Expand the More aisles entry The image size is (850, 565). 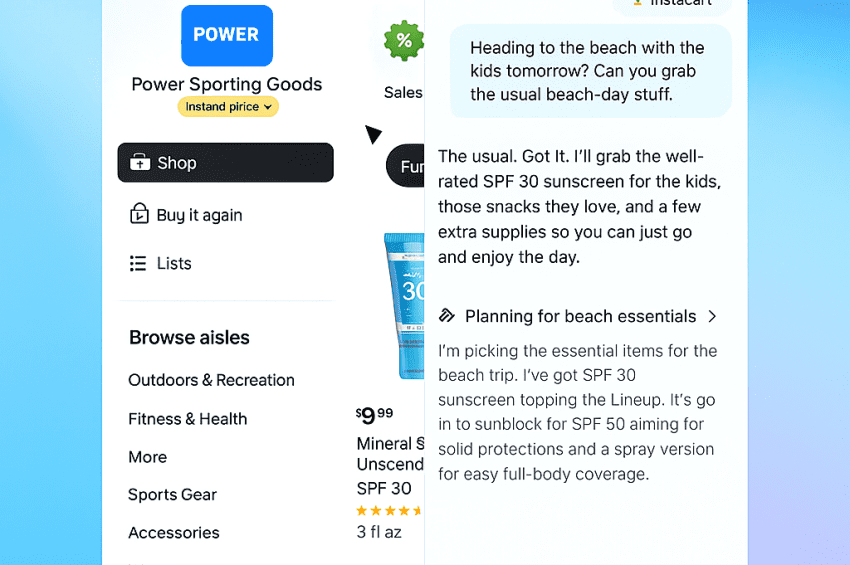click(148, 457)
